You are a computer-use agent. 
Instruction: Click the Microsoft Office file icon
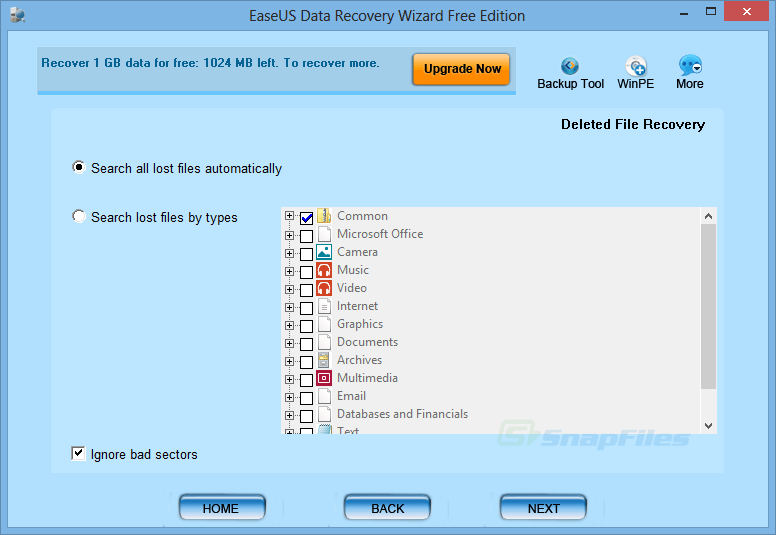coord(324,234)
